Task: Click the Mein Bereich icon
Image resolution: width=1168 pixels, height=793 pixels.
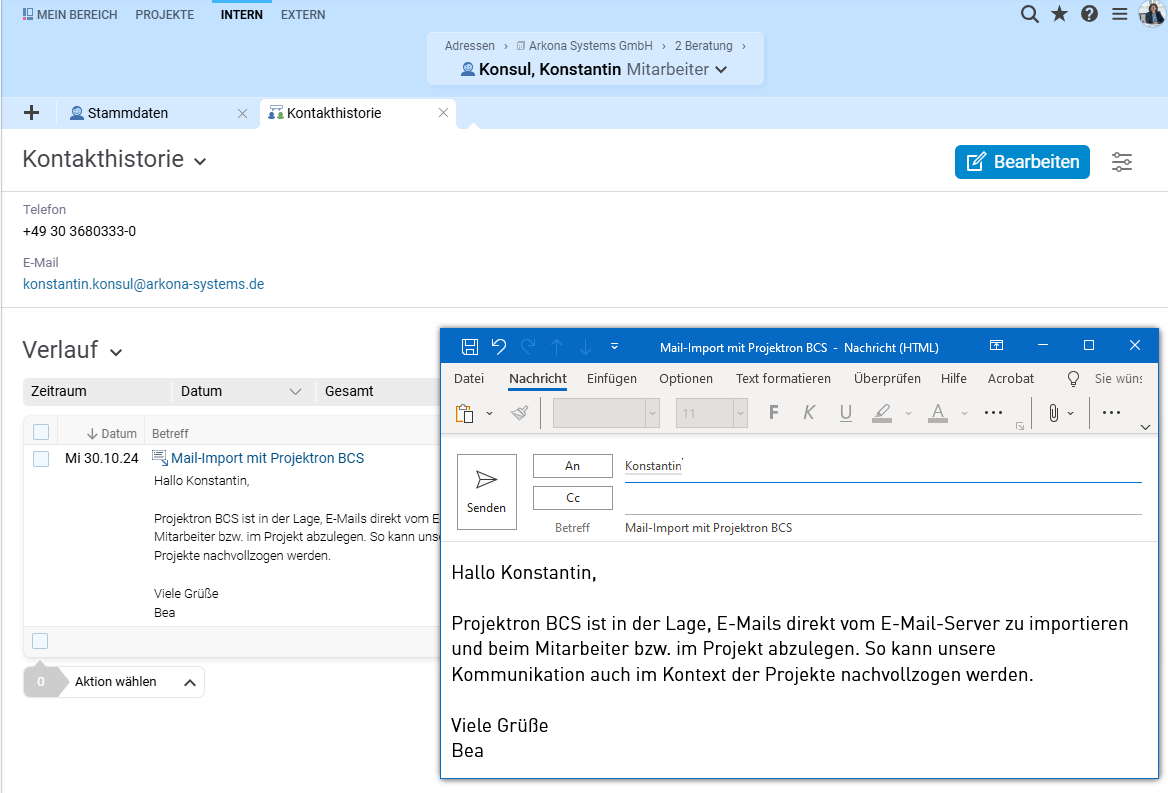Action: coord(28,14)
